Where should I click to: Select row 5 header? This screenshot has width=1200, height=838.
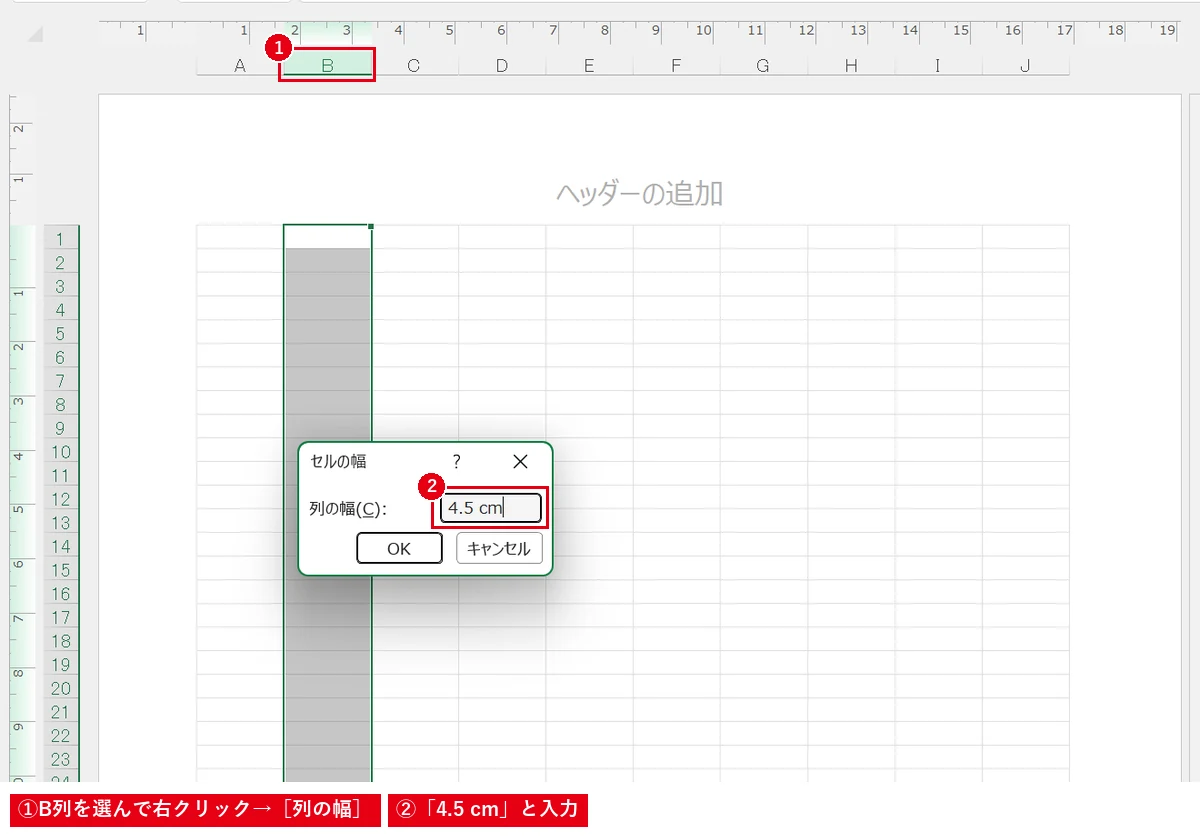61,333
